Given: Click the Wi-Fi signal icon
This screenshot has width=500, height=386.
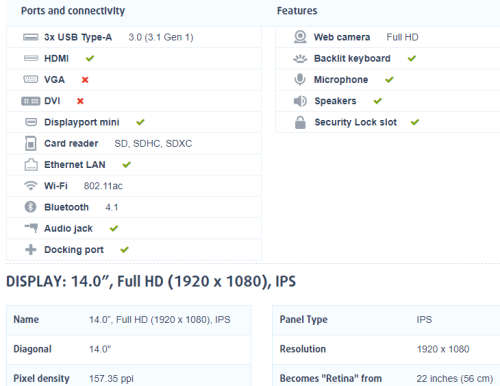Looking at the screenshot, I should point(31,186).
